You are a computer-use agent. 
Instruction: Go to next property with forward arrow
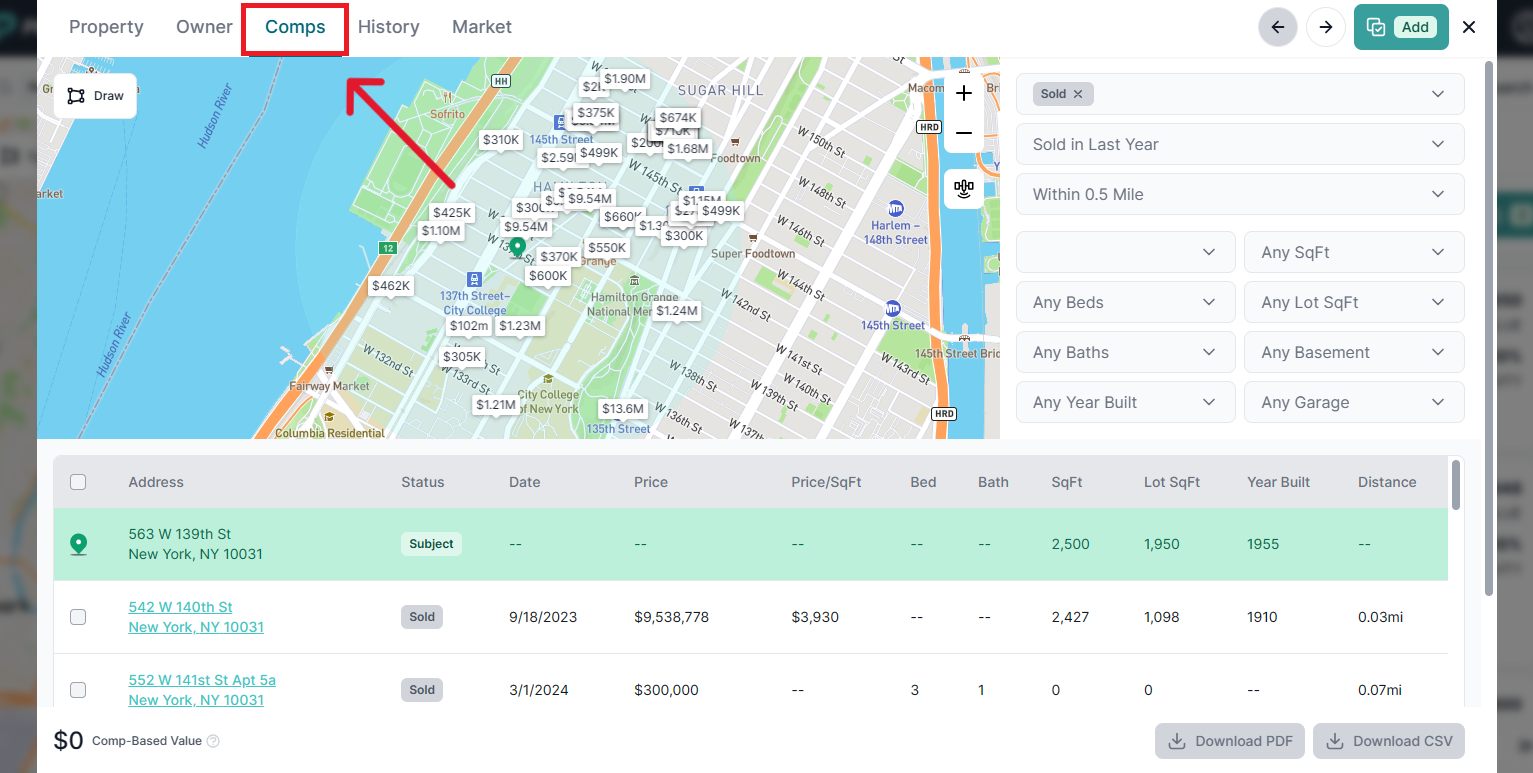click(x=1326, y=27)
